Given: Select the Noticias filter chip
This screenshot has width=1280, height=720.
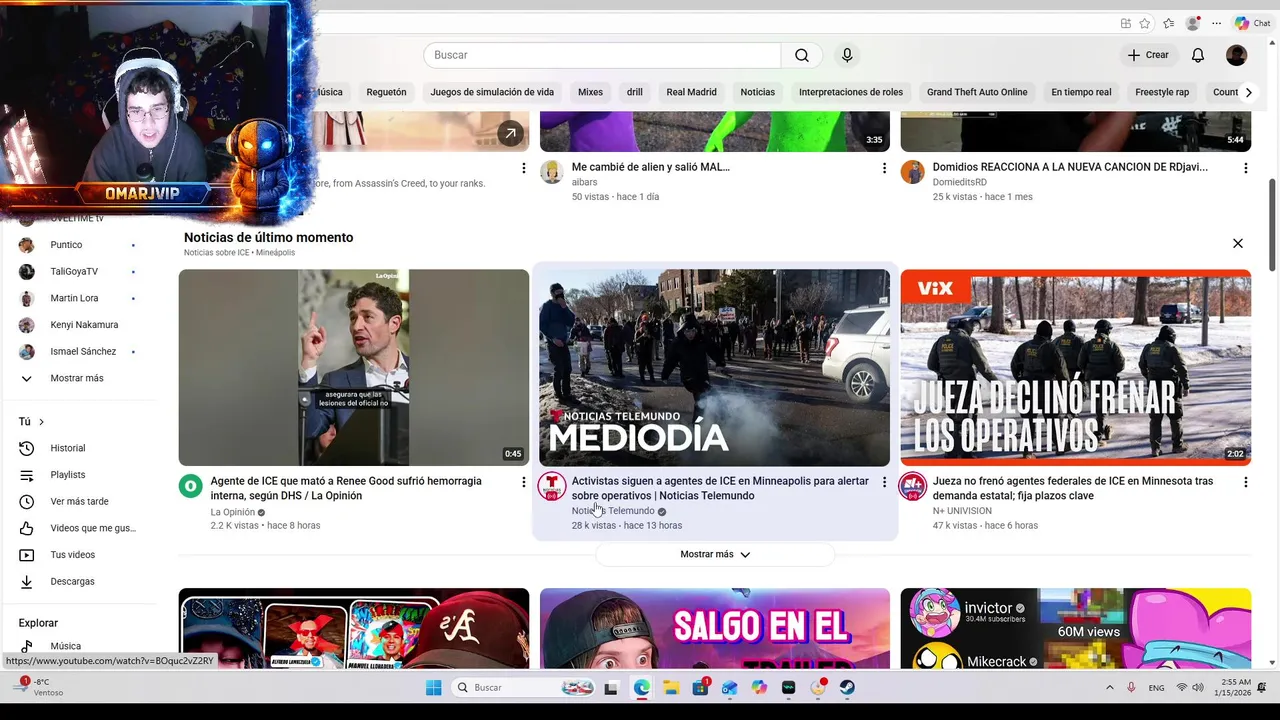Looking at the screenshot, I should click(757, 92).
